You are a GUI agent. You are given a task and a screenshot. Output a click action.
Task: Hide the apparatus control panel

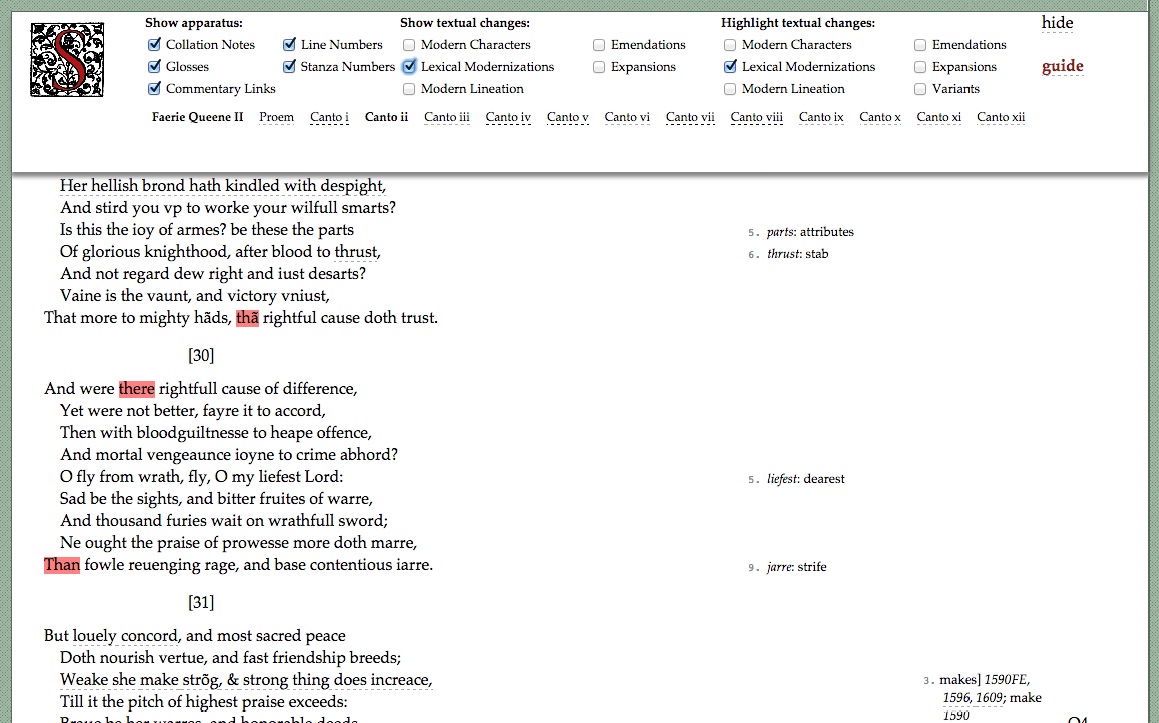(1057, 23)
